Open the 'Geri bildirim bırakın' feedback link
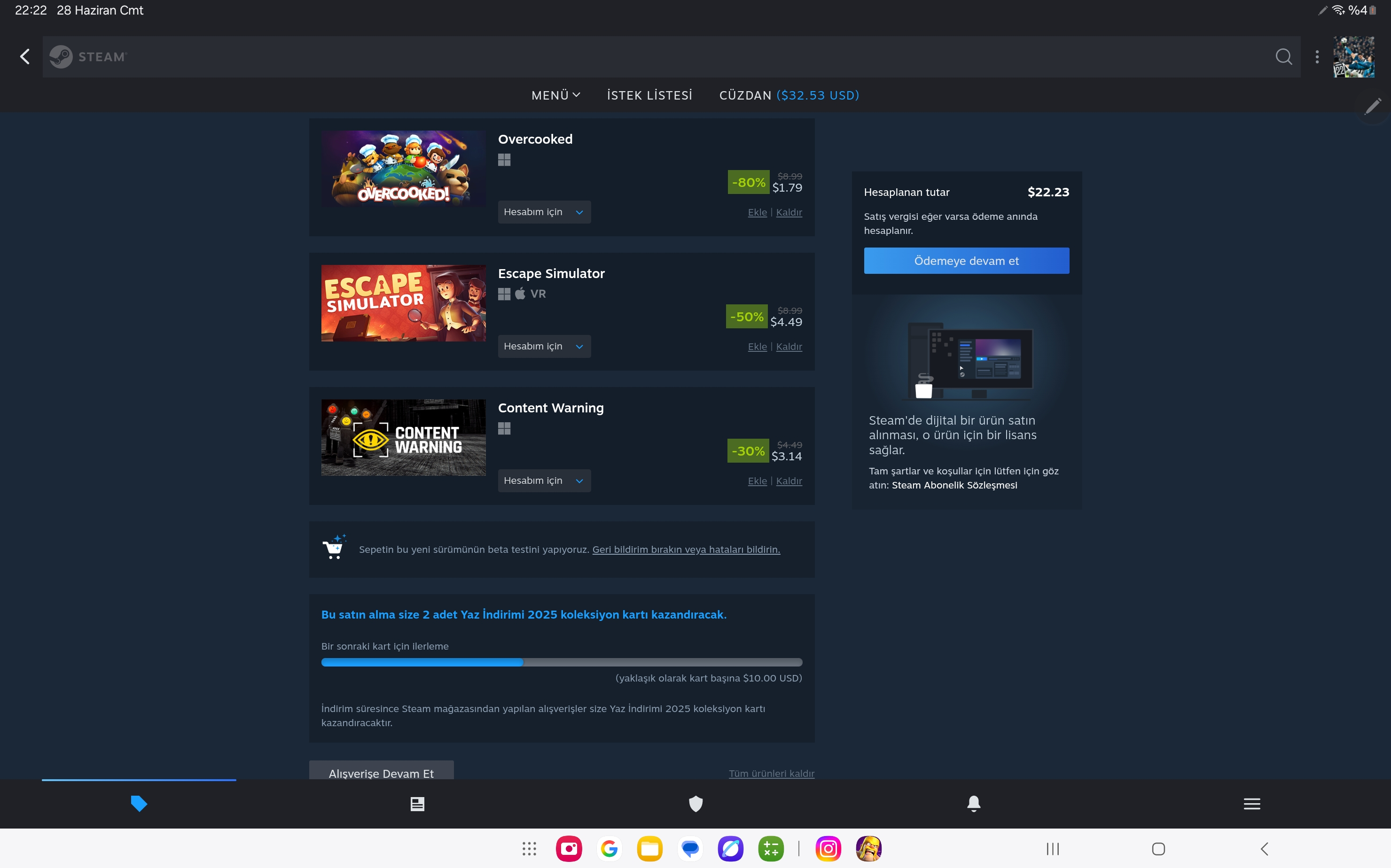 point(686,550)
